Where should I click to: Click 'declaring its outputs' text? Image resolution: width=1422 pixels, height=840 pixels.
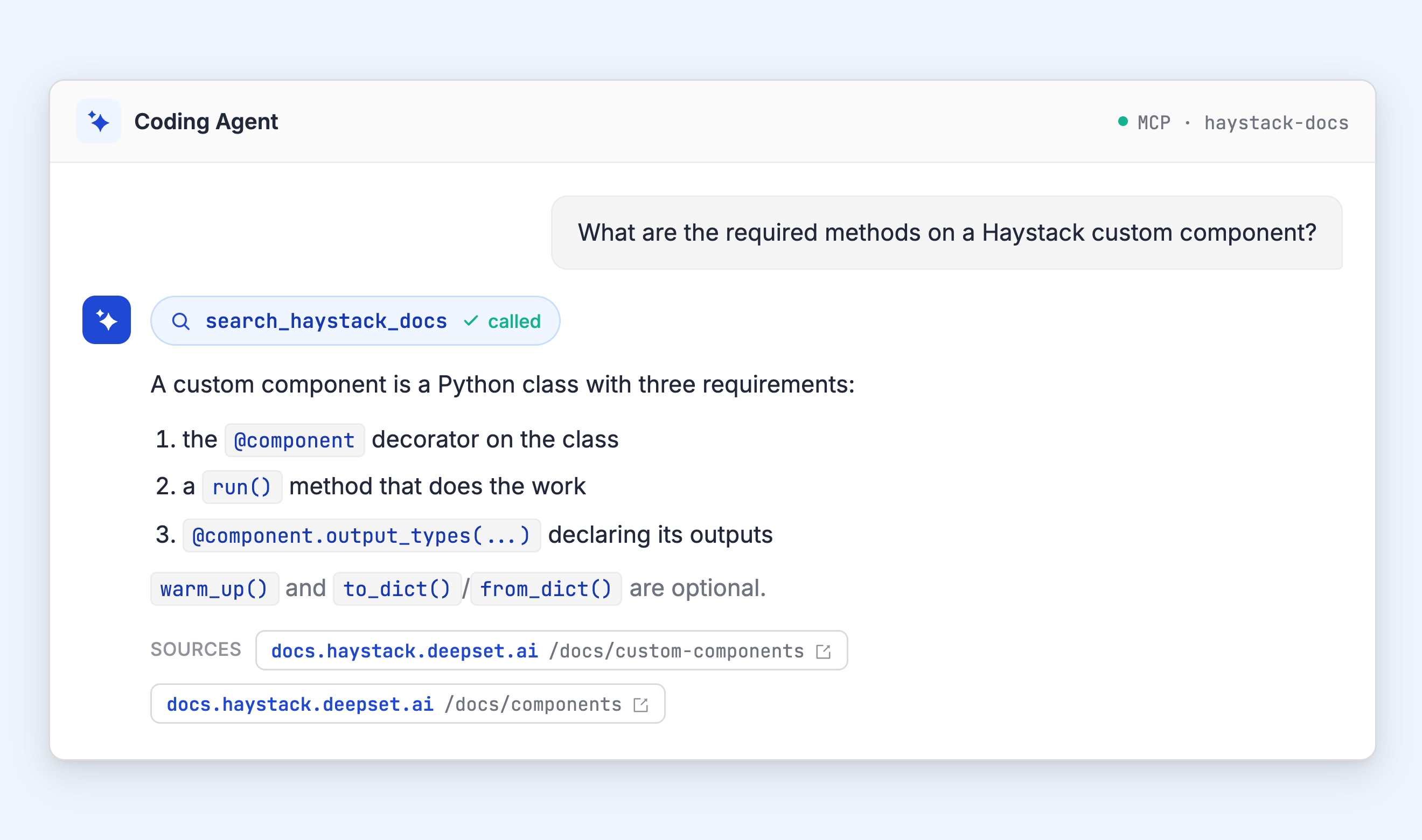pos(660,535)
